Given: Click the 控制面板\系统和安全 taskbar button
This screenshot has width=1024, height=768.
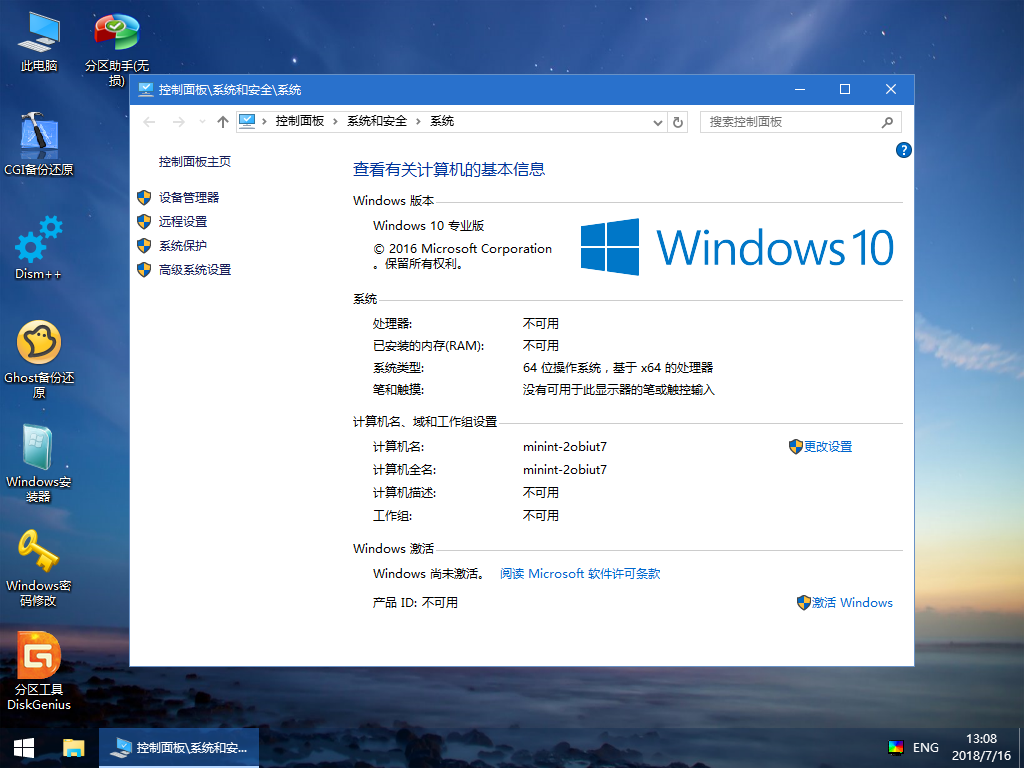Looking at the screenshot, I should pos(179,748).
